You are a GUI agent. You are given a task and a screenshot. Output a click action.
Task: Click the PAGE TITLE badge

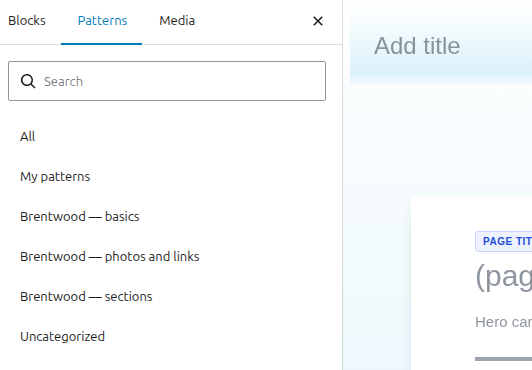[504, 241]
